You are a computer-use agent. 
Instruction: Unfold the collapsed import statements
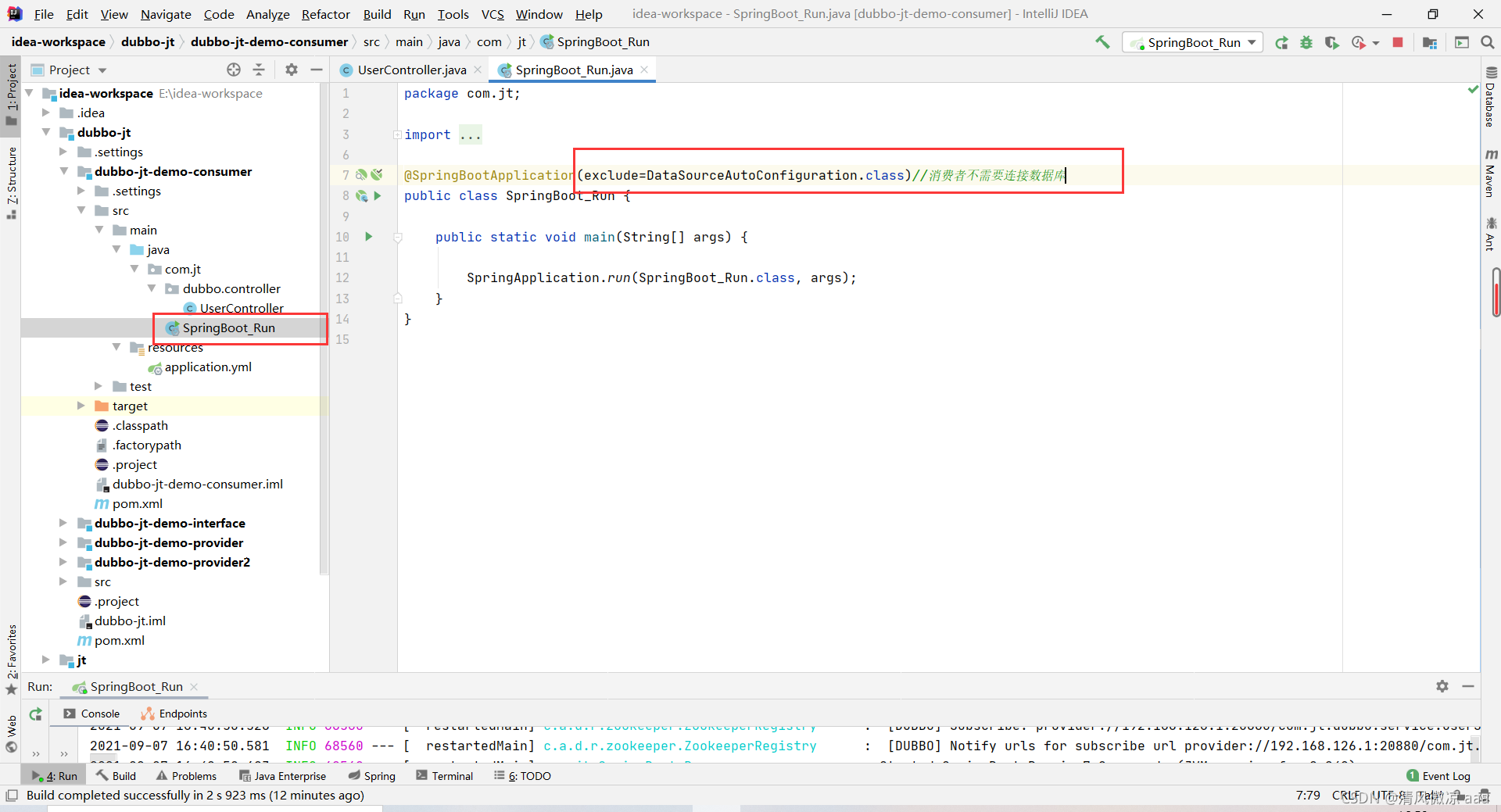[x=397, y=134]
